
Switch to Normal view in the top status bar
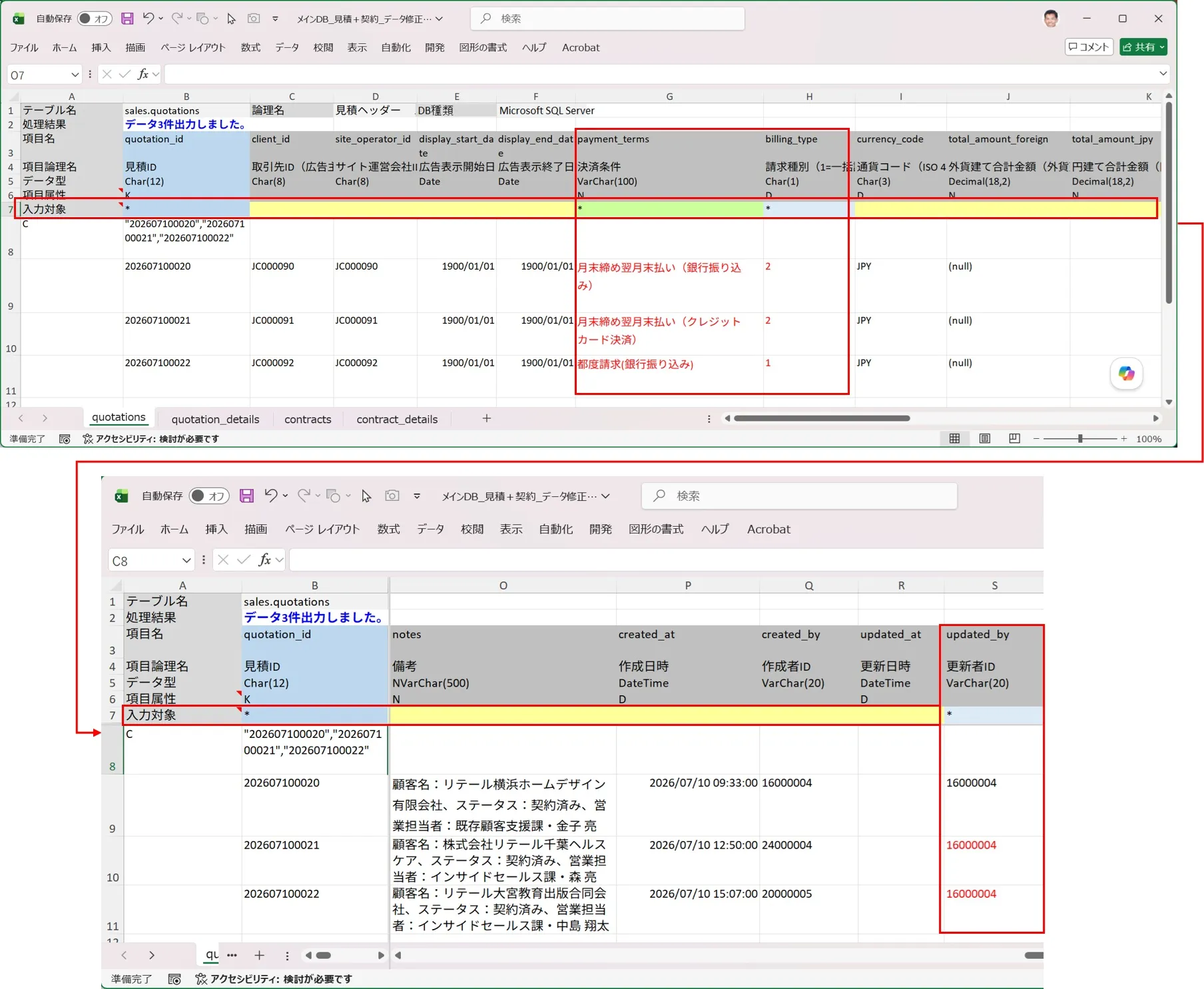954,438
